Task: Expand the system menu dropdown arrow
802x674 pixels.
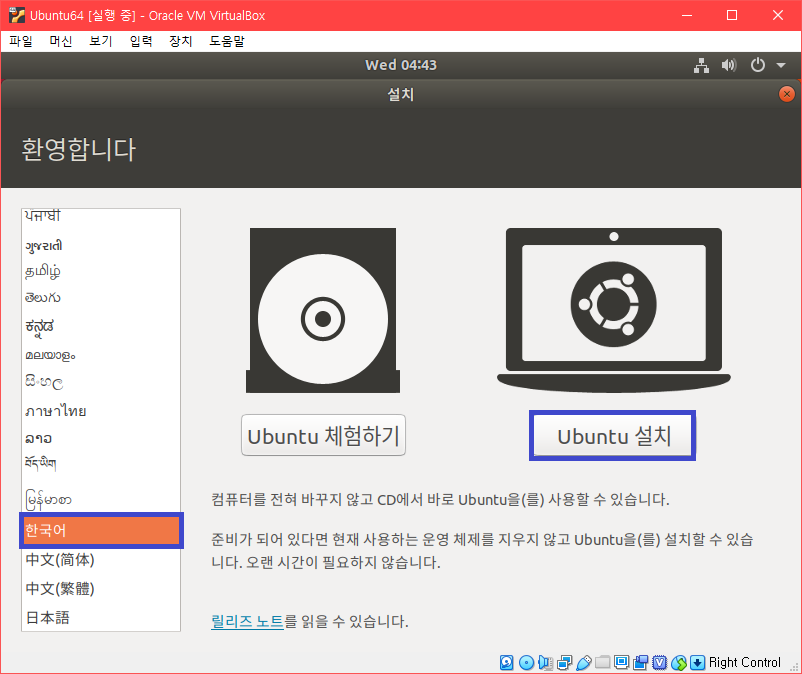Action: [781, 65]
